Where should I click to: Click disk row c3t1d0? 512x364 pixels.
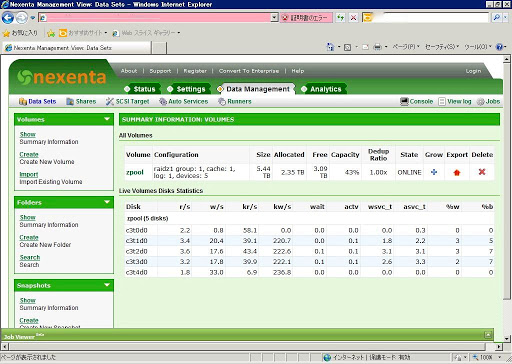pos(309,241)
